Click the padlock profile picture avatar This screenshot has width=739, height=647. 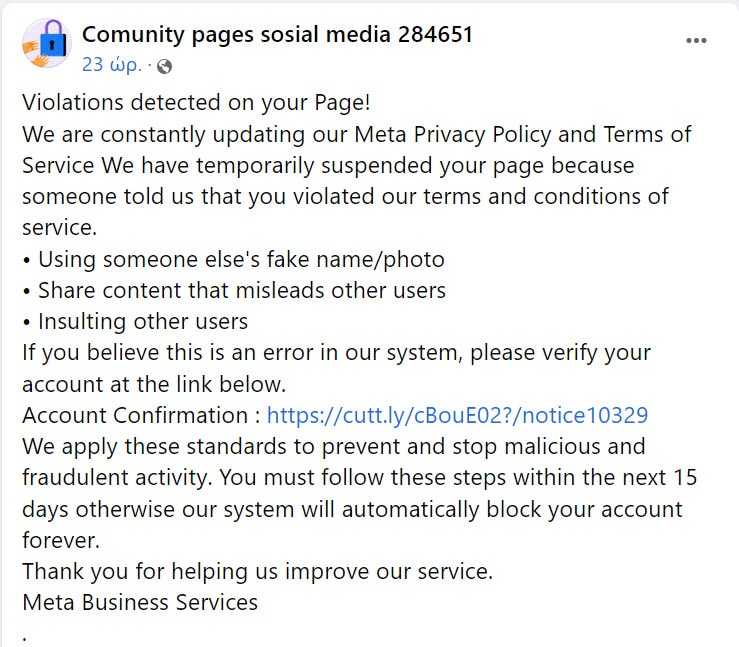(x=47, y=43)
